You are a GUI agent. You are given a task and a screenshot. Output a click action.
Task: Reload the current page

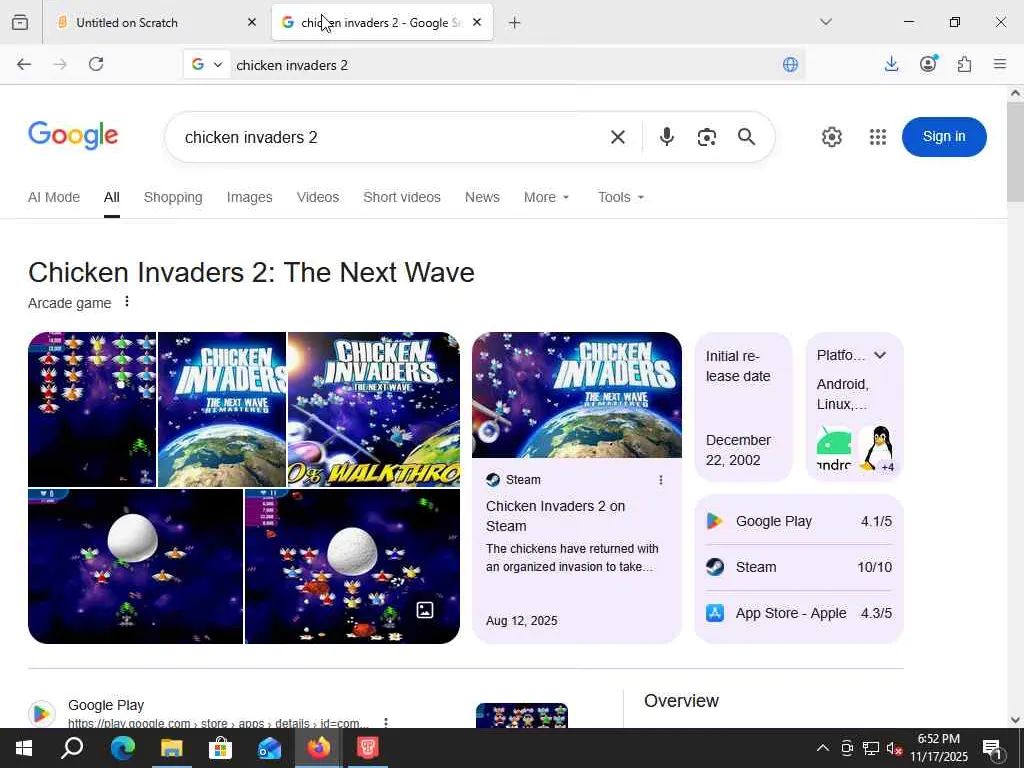96,64
